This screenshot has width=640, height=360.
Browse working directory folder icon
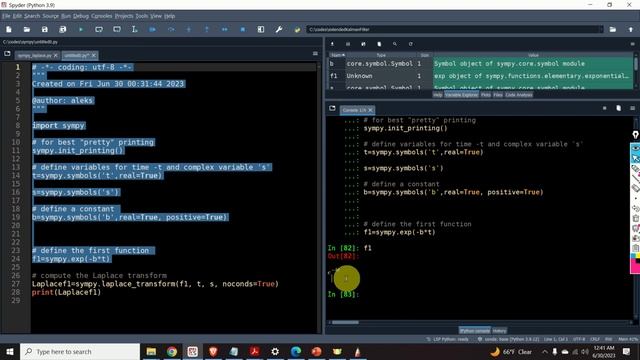(x=613, y=29)
